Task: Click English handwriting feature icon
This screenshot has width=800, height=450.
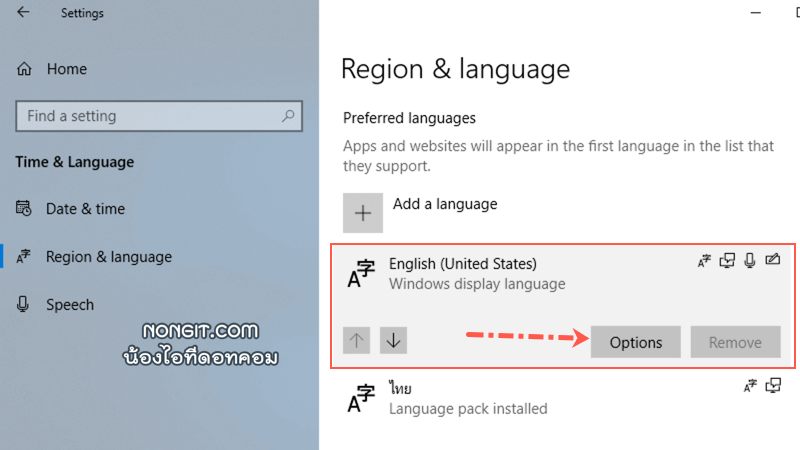Action: [x=773, y=260]
